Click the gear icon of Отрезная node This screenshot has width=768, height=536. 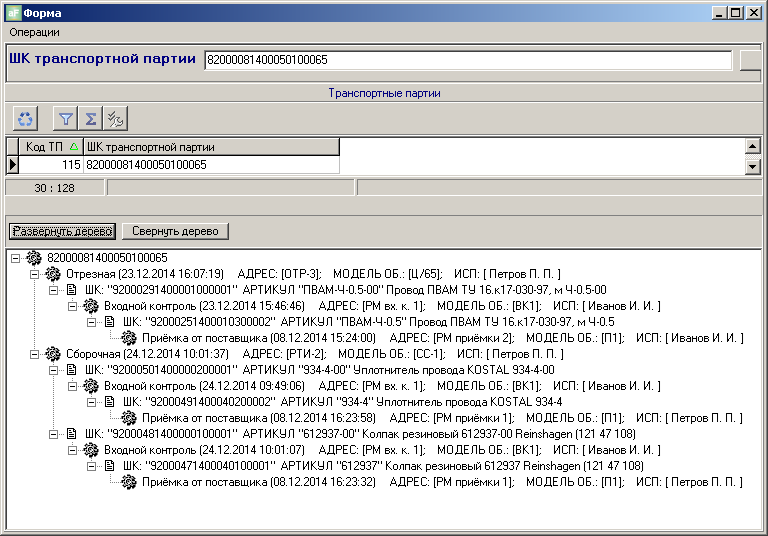click(x=53, y=274)
